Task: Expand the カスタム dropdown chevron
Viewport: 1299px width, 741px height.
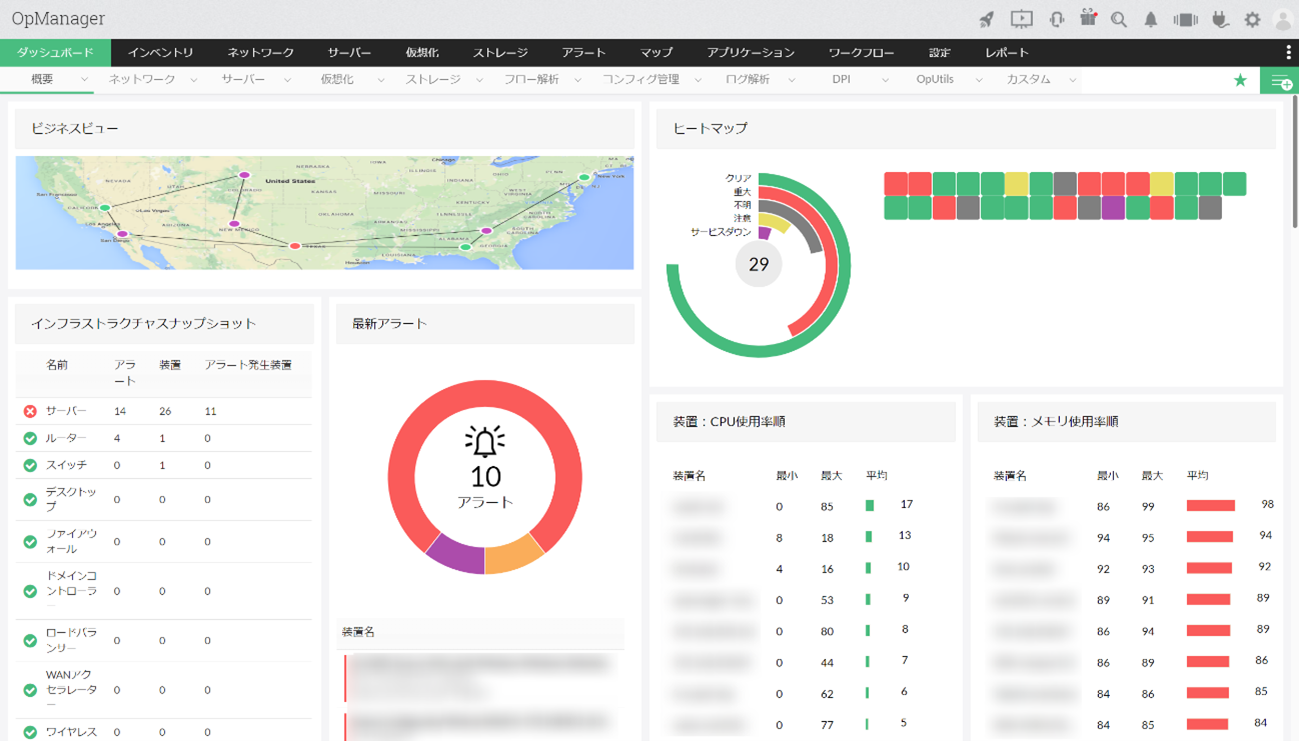Action: (1072, 80)
